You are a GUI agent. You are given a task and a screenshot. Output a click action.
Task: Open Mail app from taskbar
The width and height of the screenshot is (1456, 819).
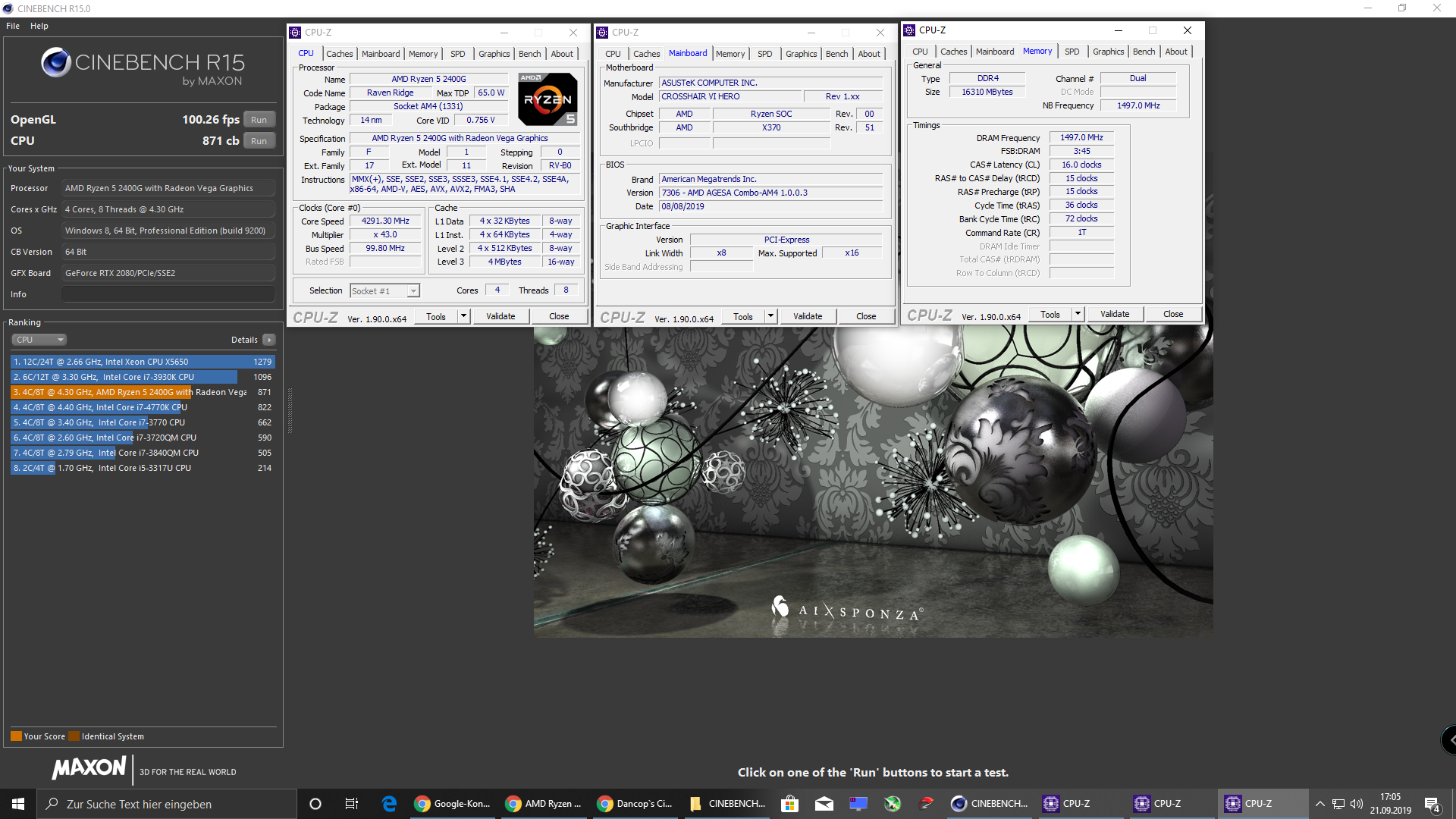tap(824, 804)
